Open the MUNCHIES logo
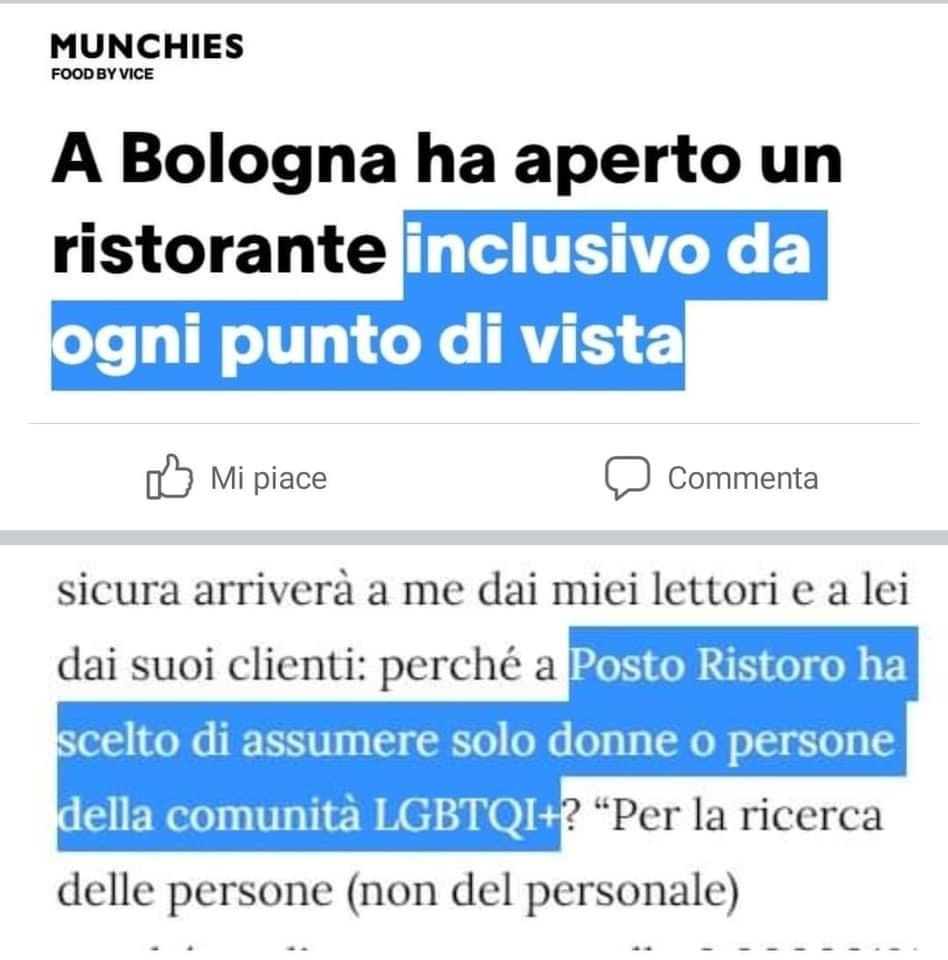 pos(147,47)
